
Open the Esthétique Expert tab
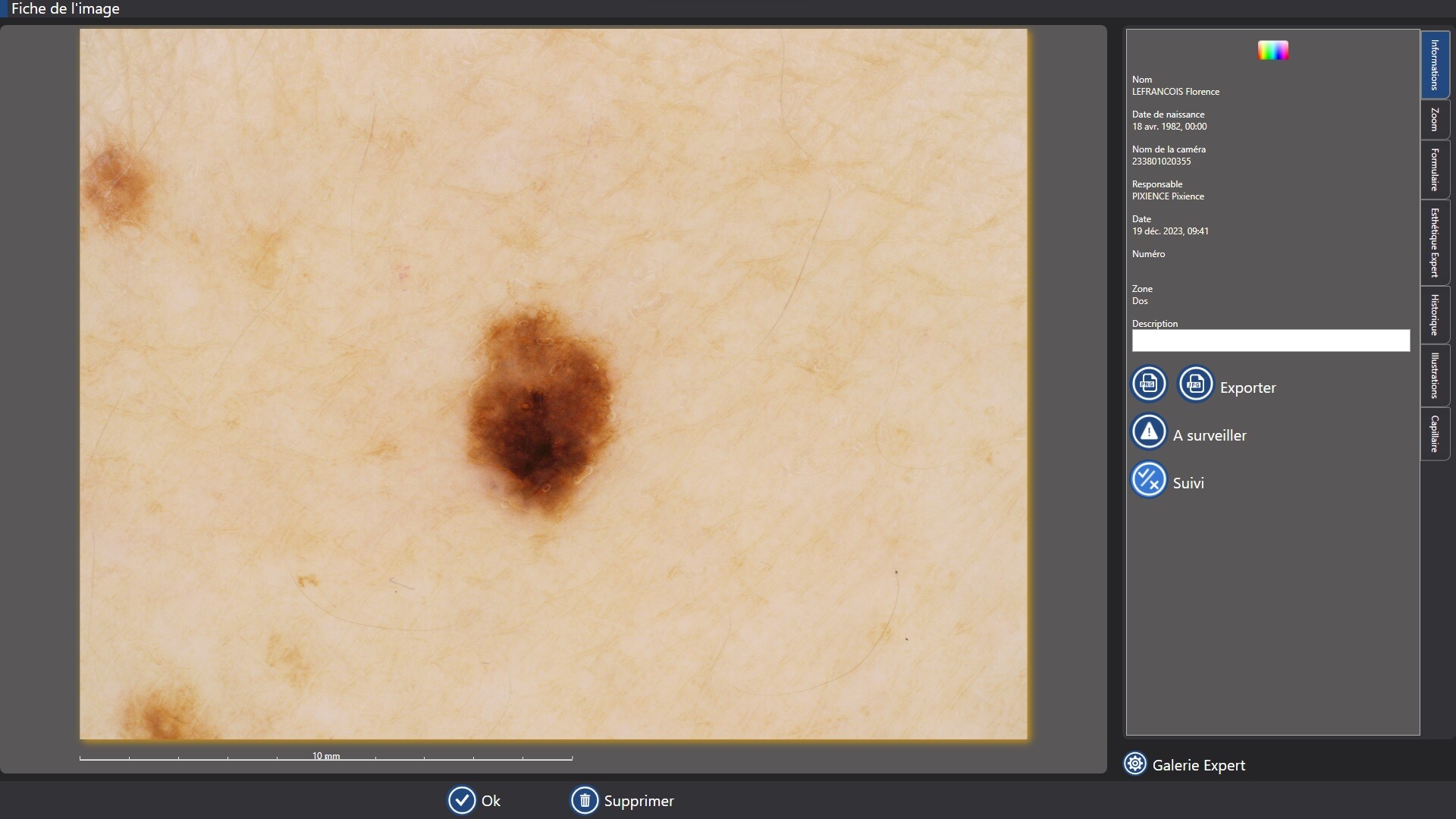coord(1435,243)
